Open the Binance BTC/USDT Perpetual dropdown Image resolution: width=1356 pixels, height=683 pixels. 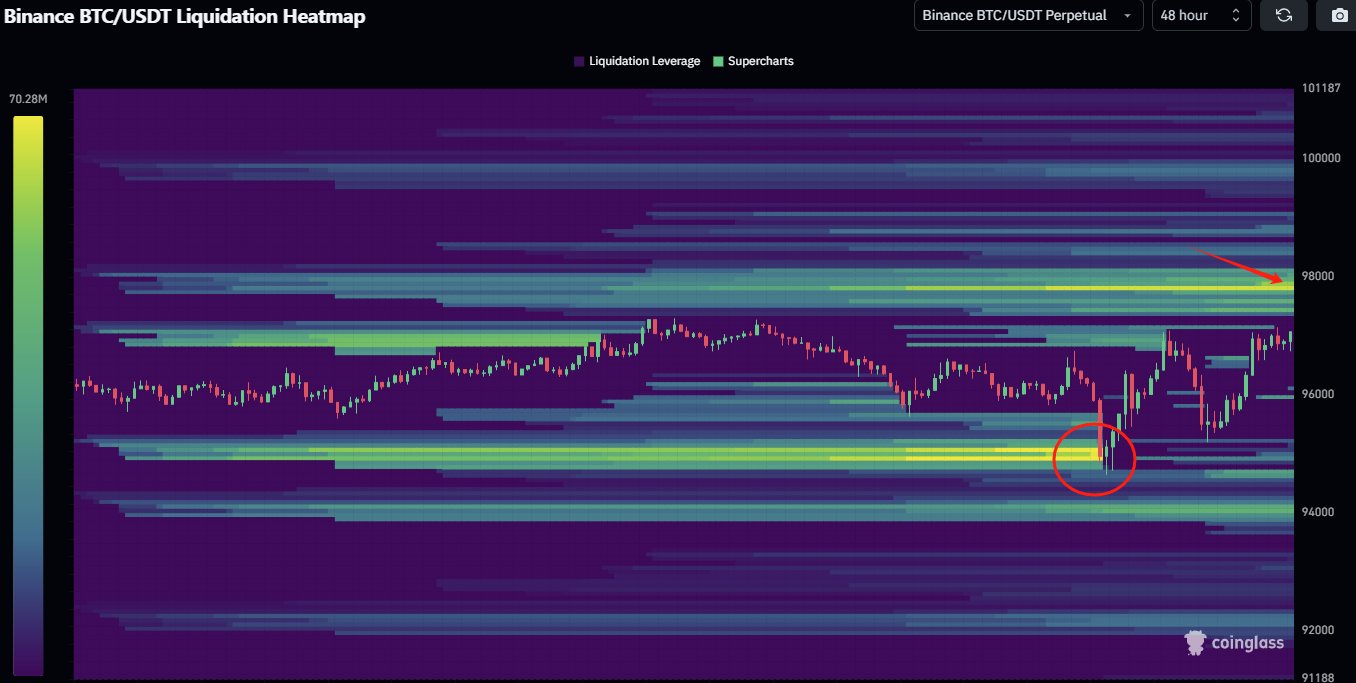pos(1028,16)
